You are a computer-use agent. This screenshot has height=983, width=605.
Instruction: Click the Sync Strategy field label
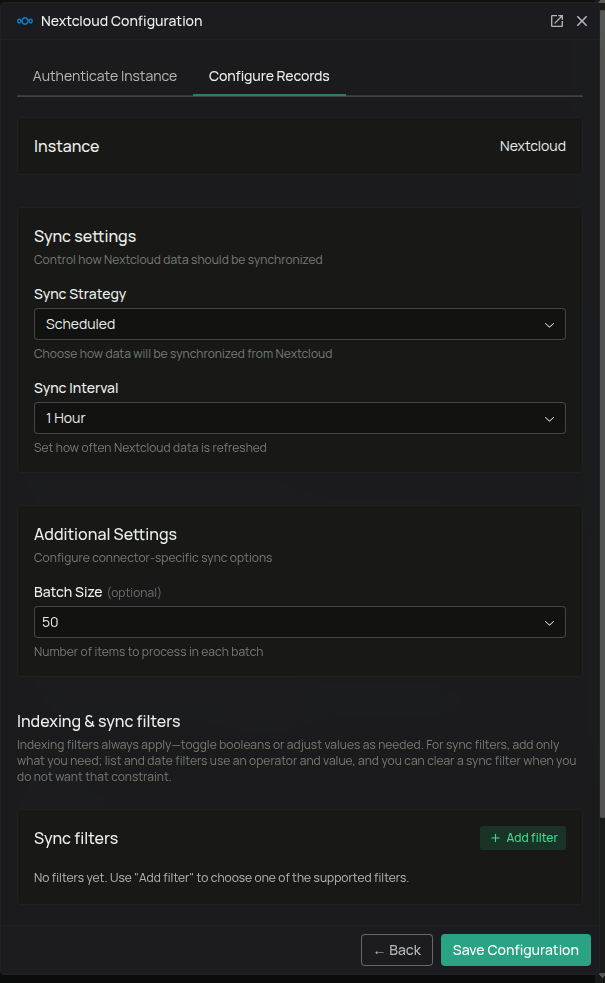[80, 294]
